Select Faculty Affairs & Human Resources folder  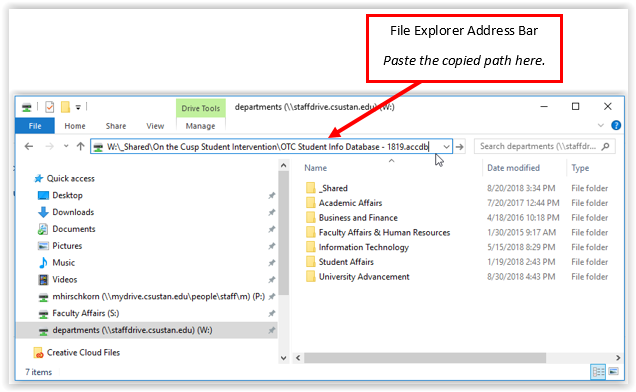click(x=385, y=233)
